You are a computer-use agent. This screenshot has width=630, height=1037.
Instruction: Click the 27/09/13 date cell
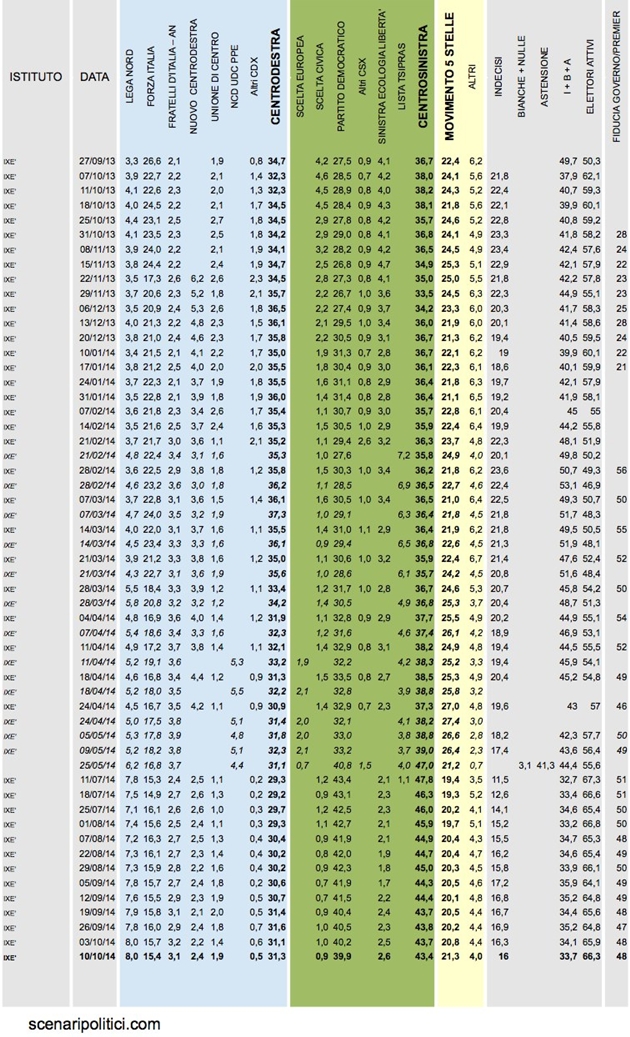[97, 160]
